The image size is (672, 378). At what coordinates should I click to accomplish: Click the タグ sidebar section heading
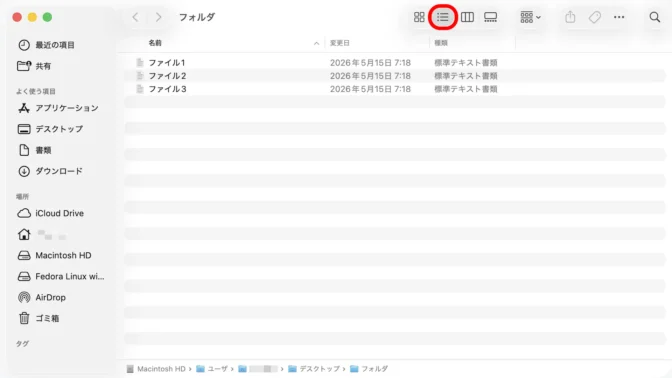click(x=22, y=344)
